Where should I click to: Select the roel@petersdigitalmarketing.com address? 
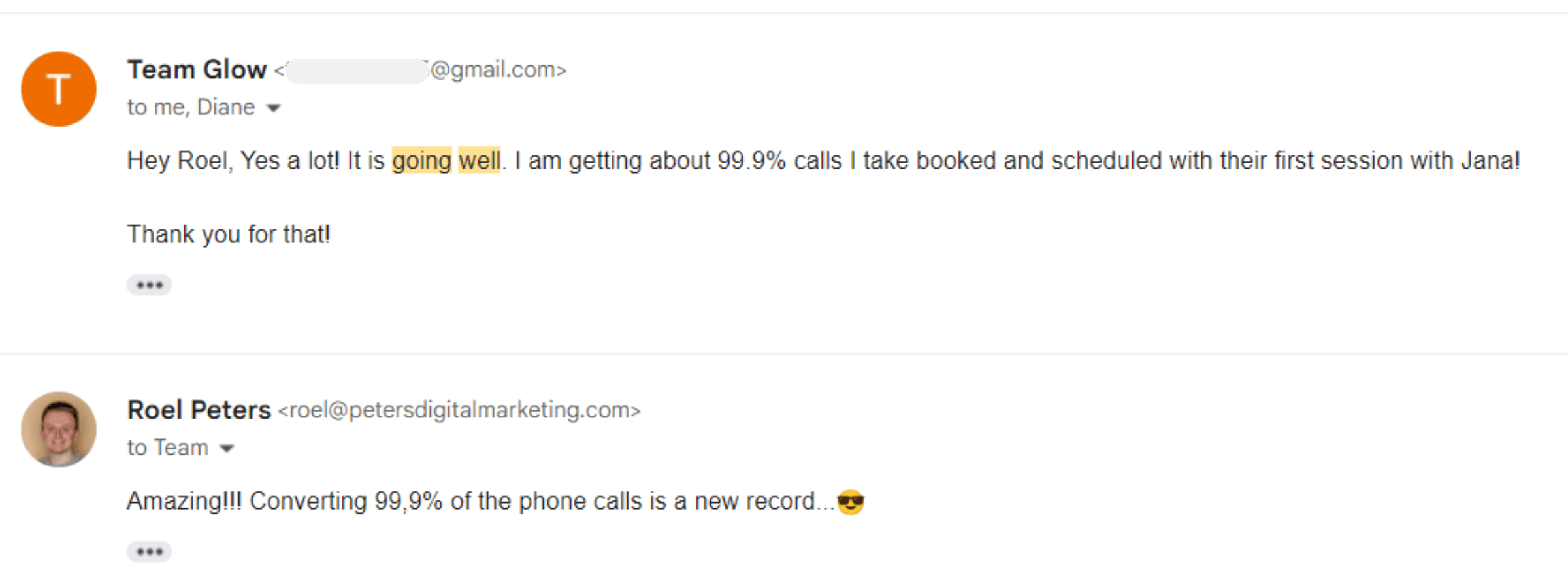[459, 410]
